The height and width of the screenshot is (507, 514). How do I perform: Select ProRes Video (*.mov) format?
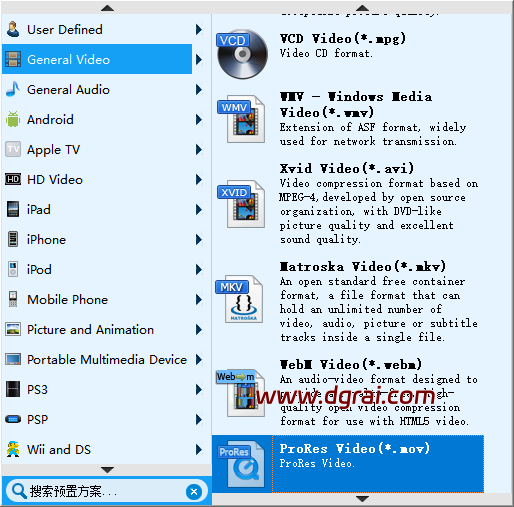348,464
